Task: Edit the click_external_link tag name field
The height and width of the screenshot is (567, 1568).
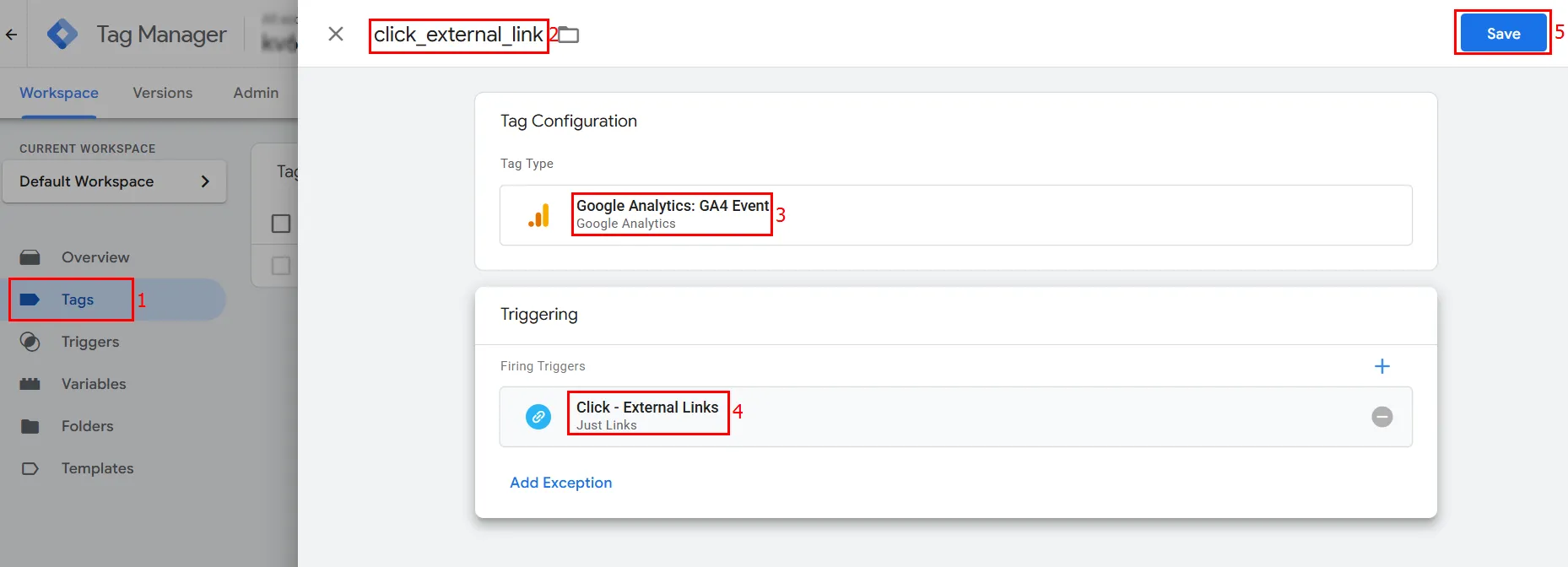Action: (x=458, y=35)
